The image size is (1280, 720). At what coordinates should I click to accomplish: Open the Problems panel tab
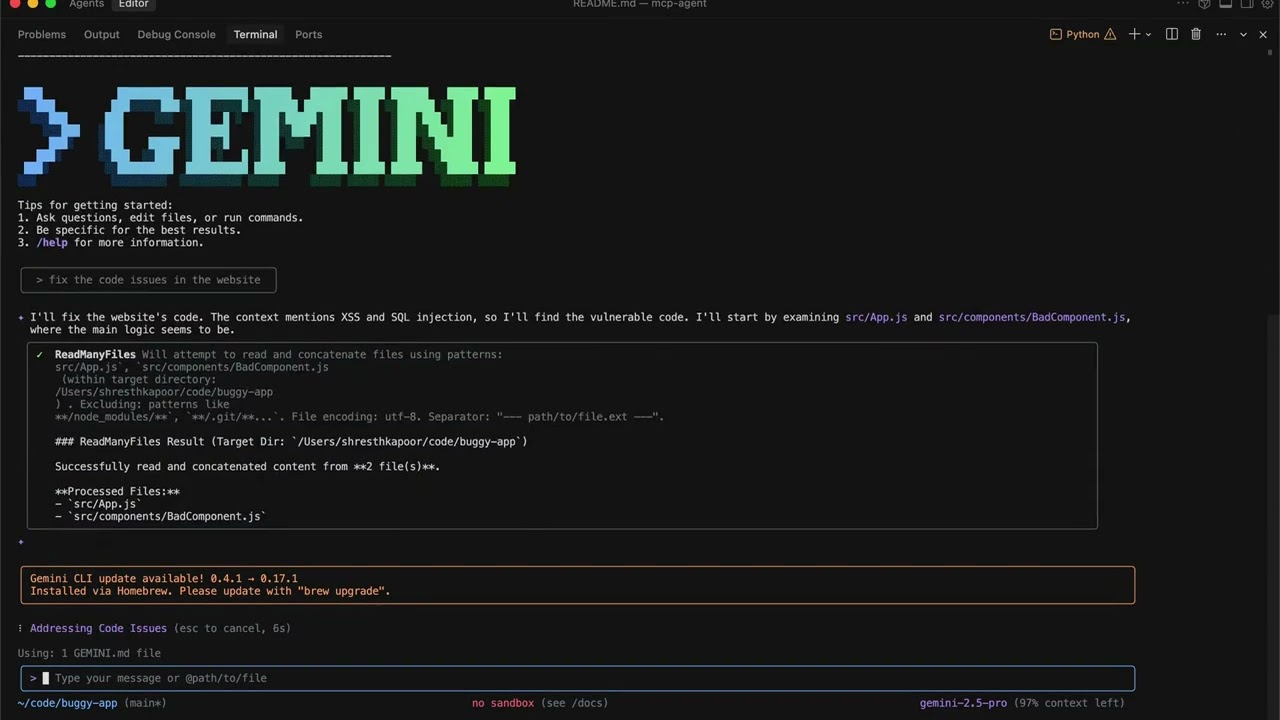(x=42, y=34)
